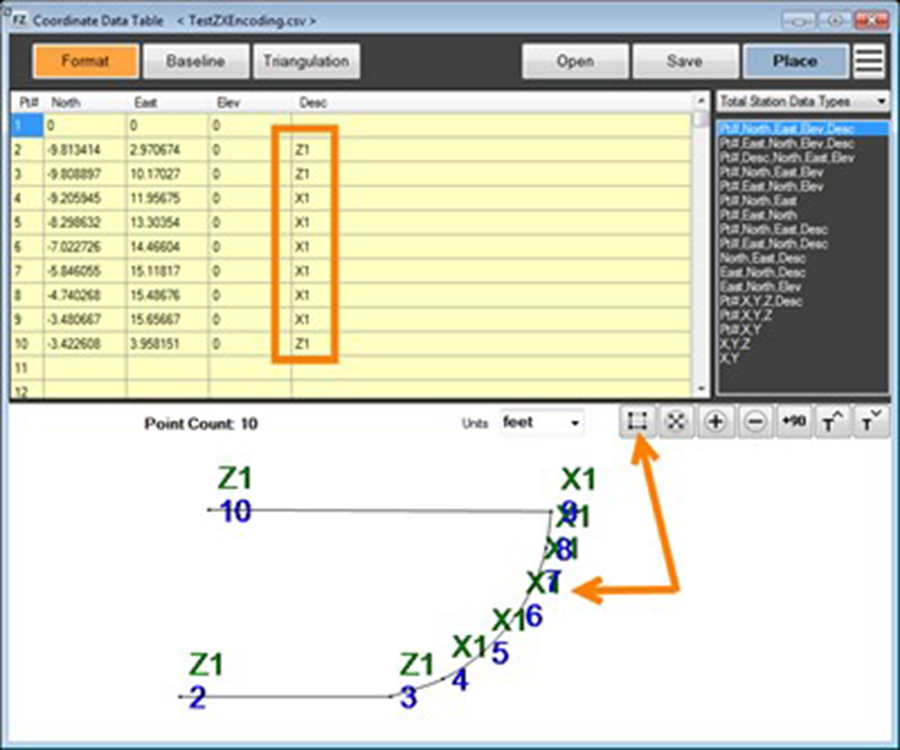Click the connect-points rectangle icon
This screenshot has height=750, width=900.
click(x=634, y=422)
